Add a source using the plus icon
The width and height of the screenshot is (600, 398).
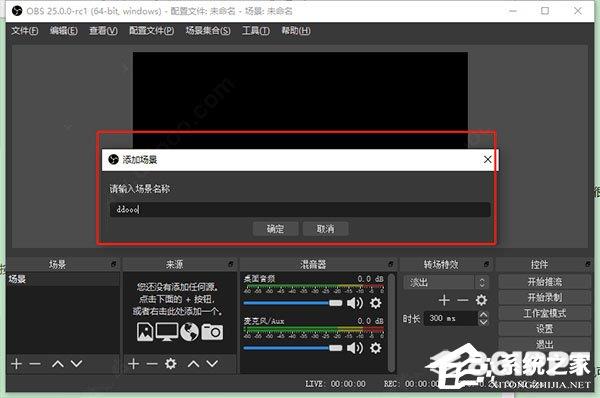click(134, 364)
